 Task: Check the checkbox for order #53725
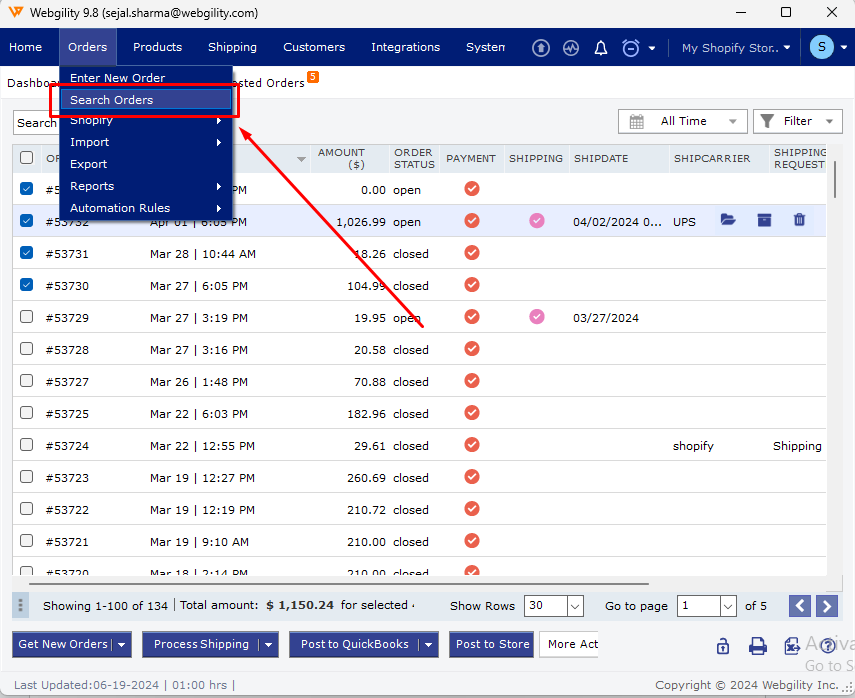pyautogui.click(x=26, y=412)
